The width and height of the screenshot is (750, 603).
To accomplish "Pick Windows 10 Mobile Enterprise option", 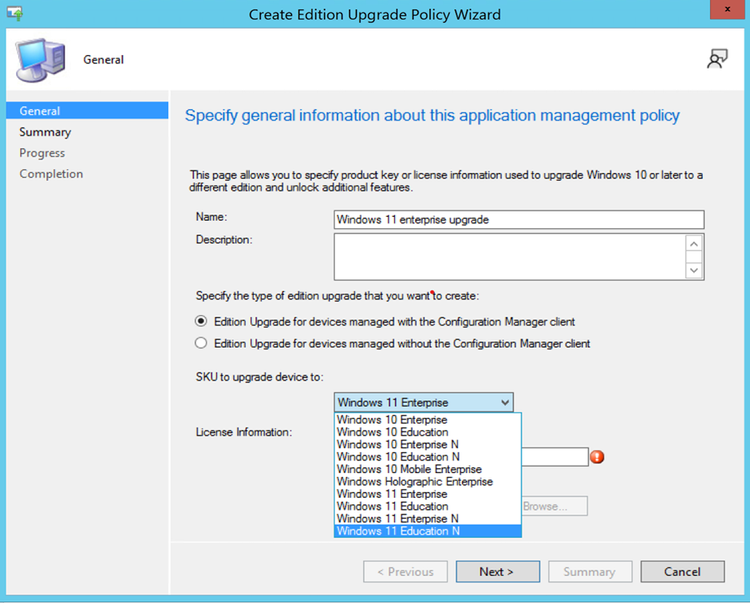I will click(428, 469).
